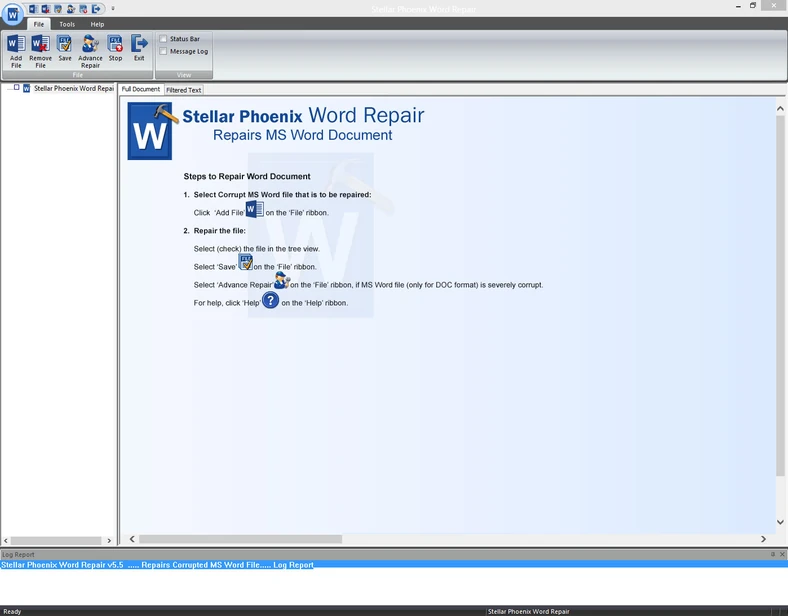Select the File ribbon tab
The image size is (788, 616).
(39, 24)
